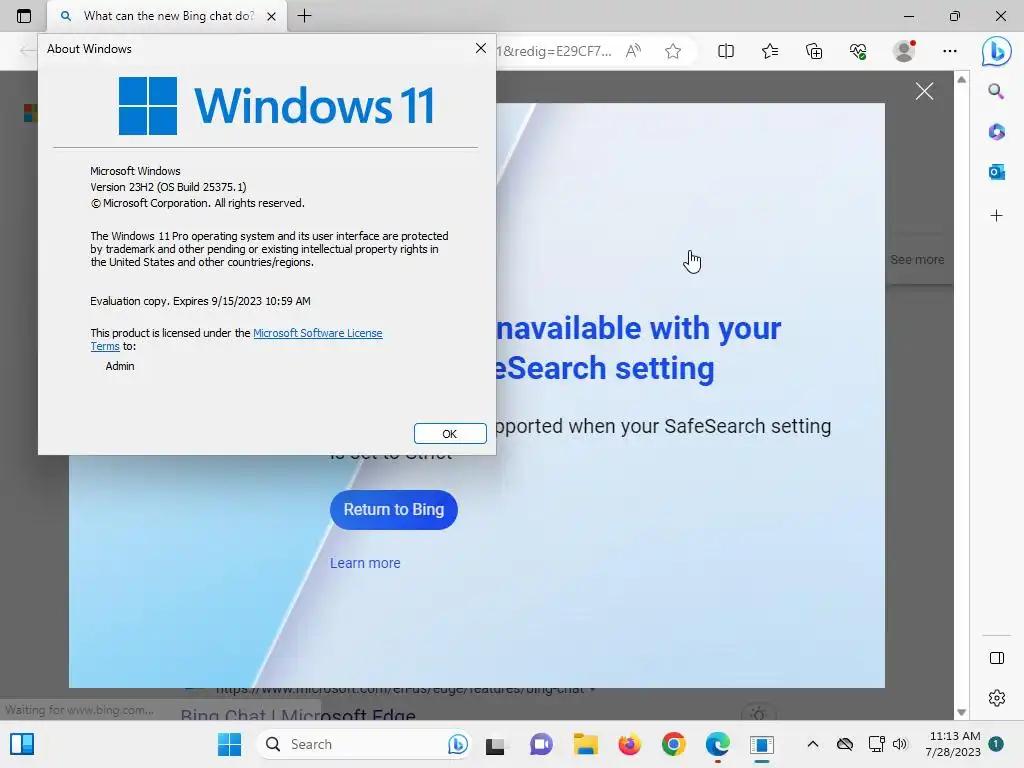Open Edge profile avatar
Viewport: 1024px width, 768px height.
[x=904, y=51]
